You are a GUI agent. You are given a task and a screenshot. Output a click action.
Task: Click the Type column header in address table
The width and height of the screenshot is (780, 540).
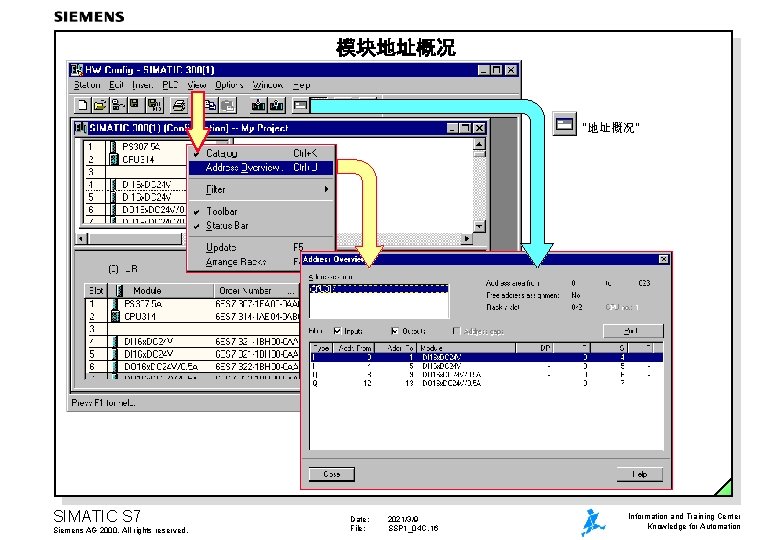(321, 348)
